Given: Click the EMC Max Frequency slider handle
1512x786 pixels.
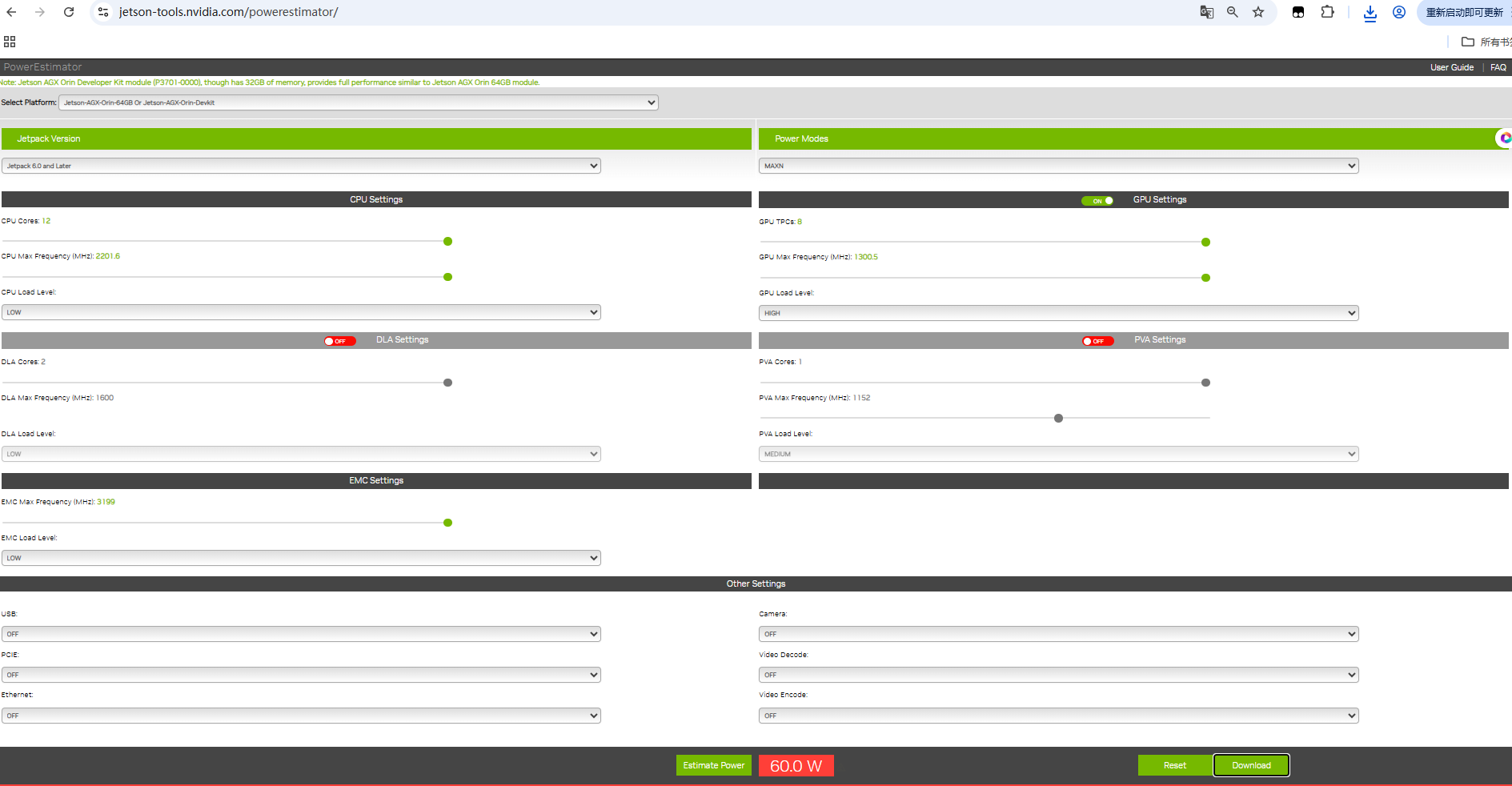Looking at the screenshot, I should click(x=447, y=523).
